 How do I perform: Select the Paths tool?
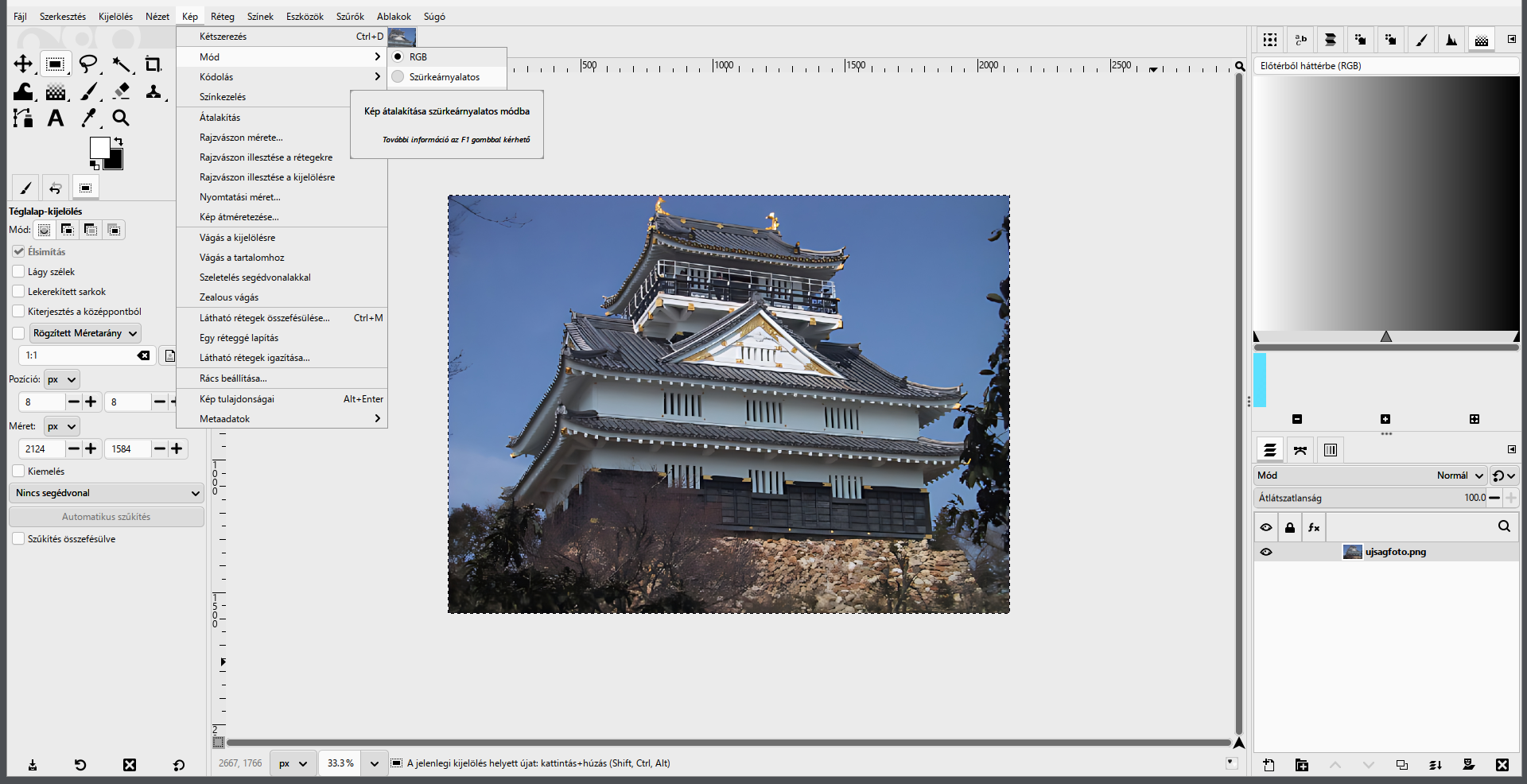(23, 118)
